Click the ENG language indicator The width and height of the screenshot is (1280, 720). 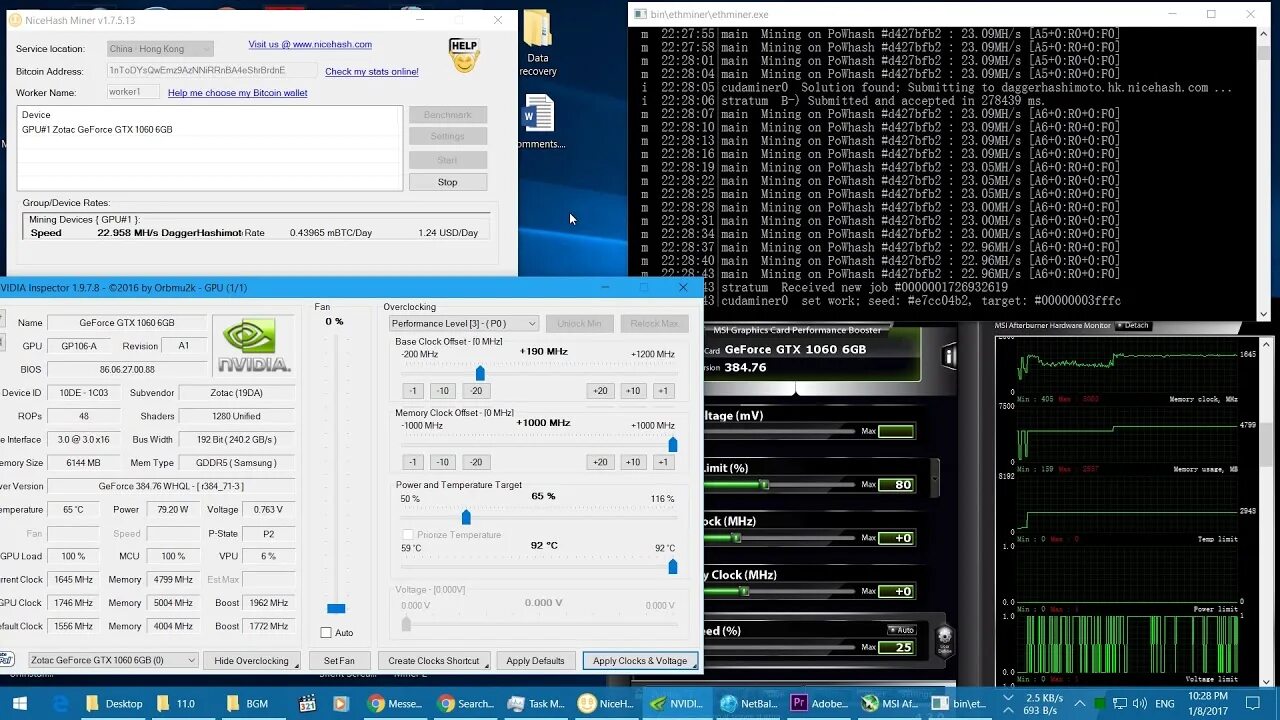coord(1165,703)
